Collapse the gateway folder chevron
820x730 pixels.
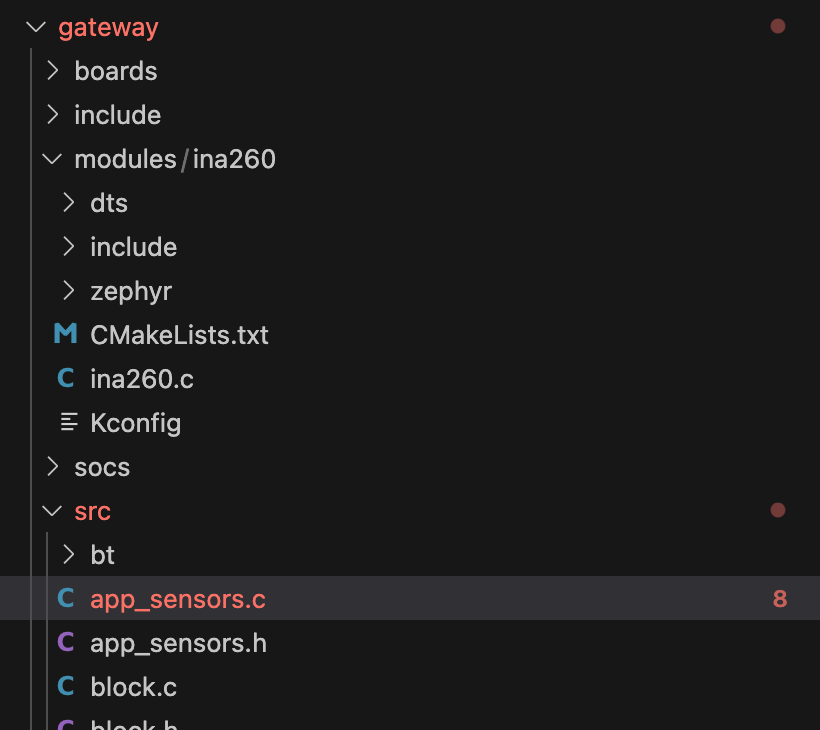pyautogui.click(x=36, y=26)
